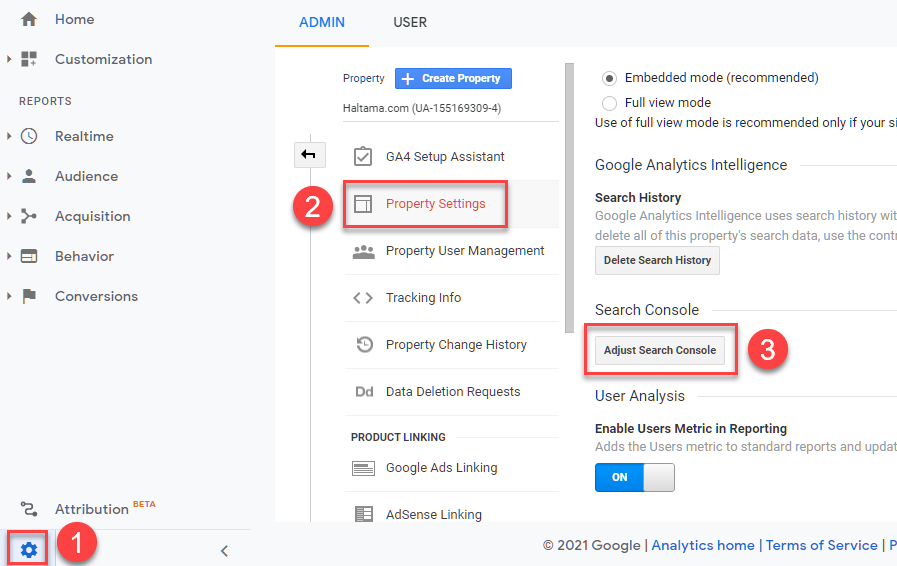Switch to the ADMIN tab
Screen dimensions: 897x566
322,22
